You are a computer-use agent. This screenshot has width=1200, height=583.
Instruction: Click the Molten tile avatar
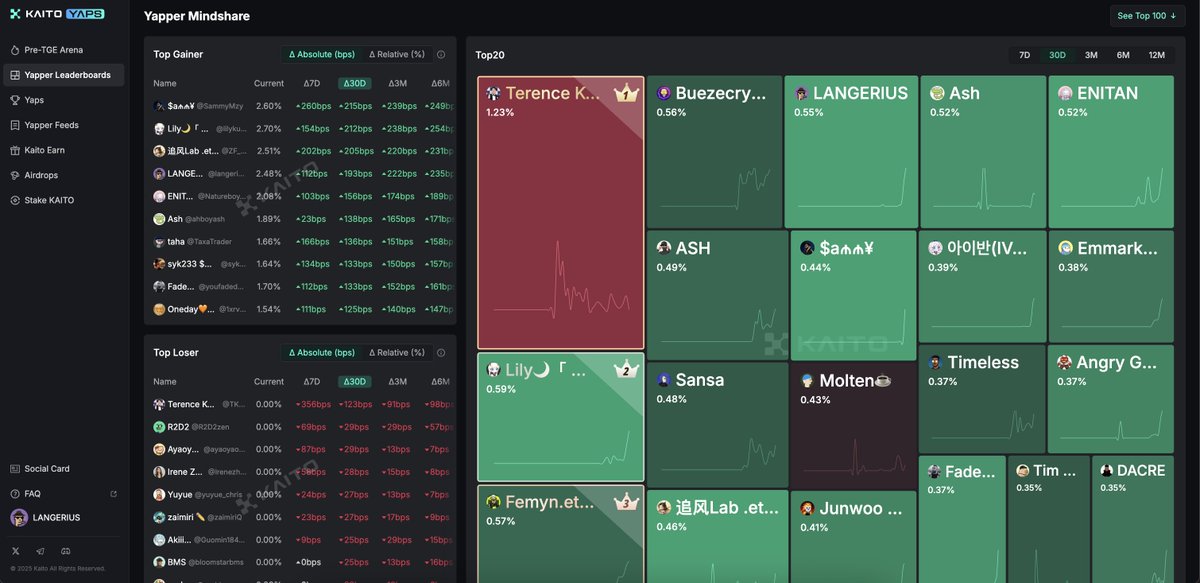click(808, 381)
